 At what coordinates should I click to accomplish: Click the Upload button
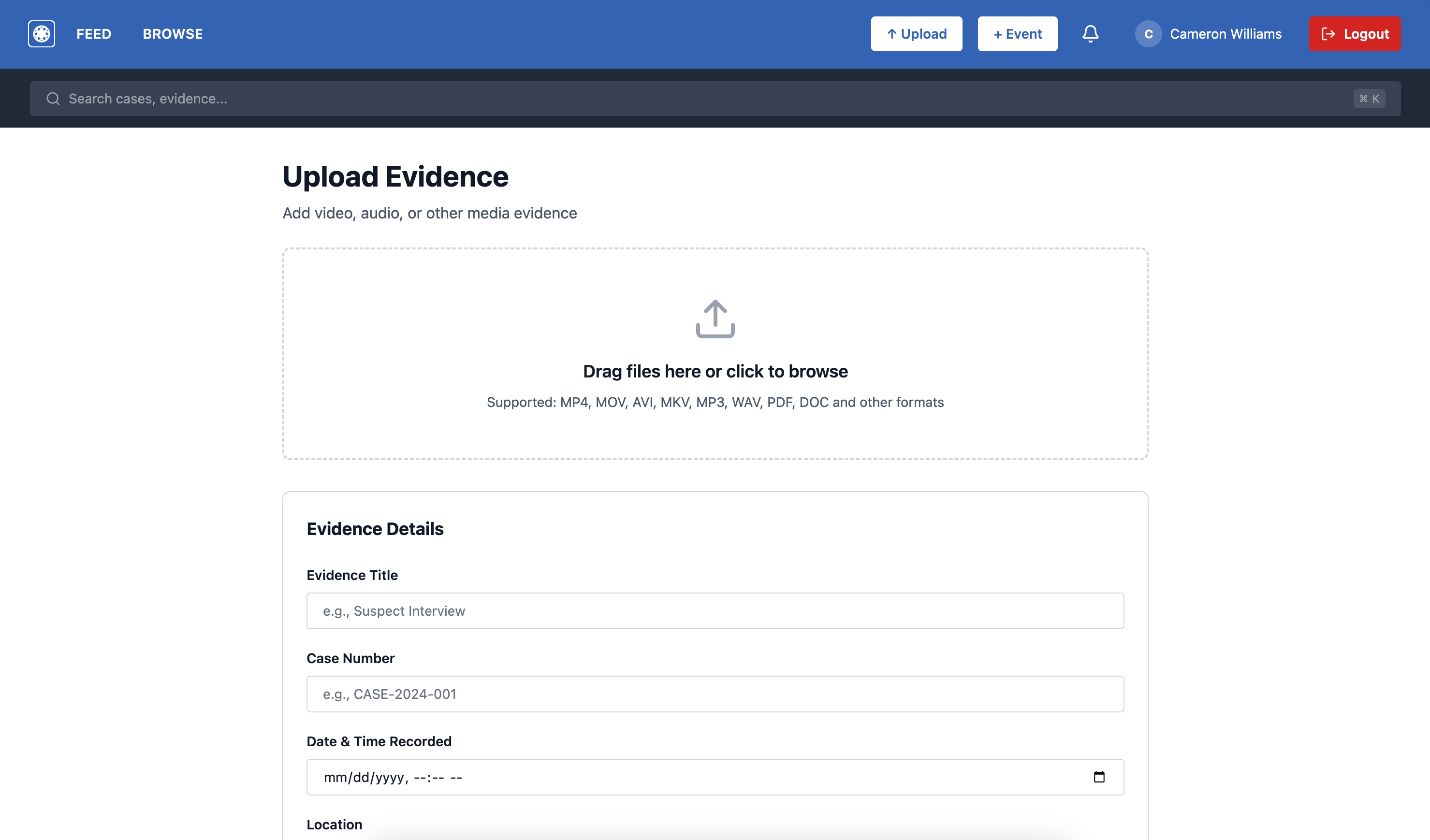(x=917, y=33)
